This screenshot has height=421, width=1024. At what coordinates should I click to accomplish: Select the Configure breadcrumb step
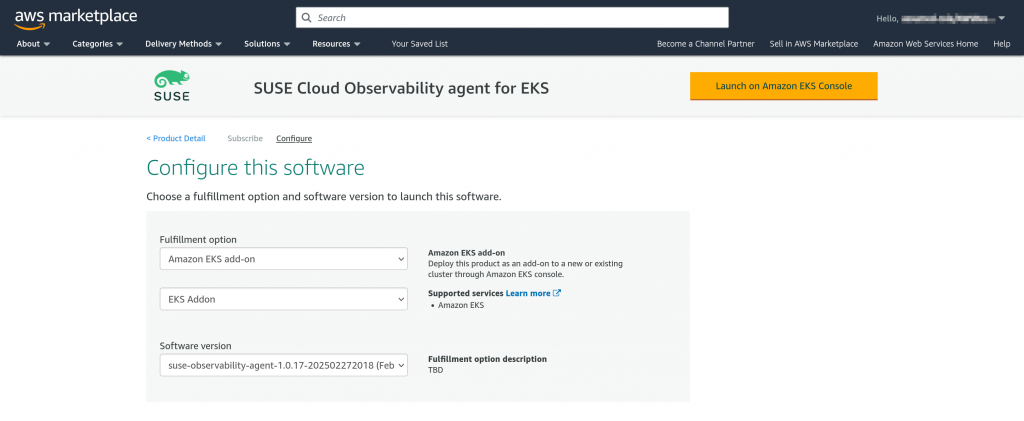click(294, 138)
